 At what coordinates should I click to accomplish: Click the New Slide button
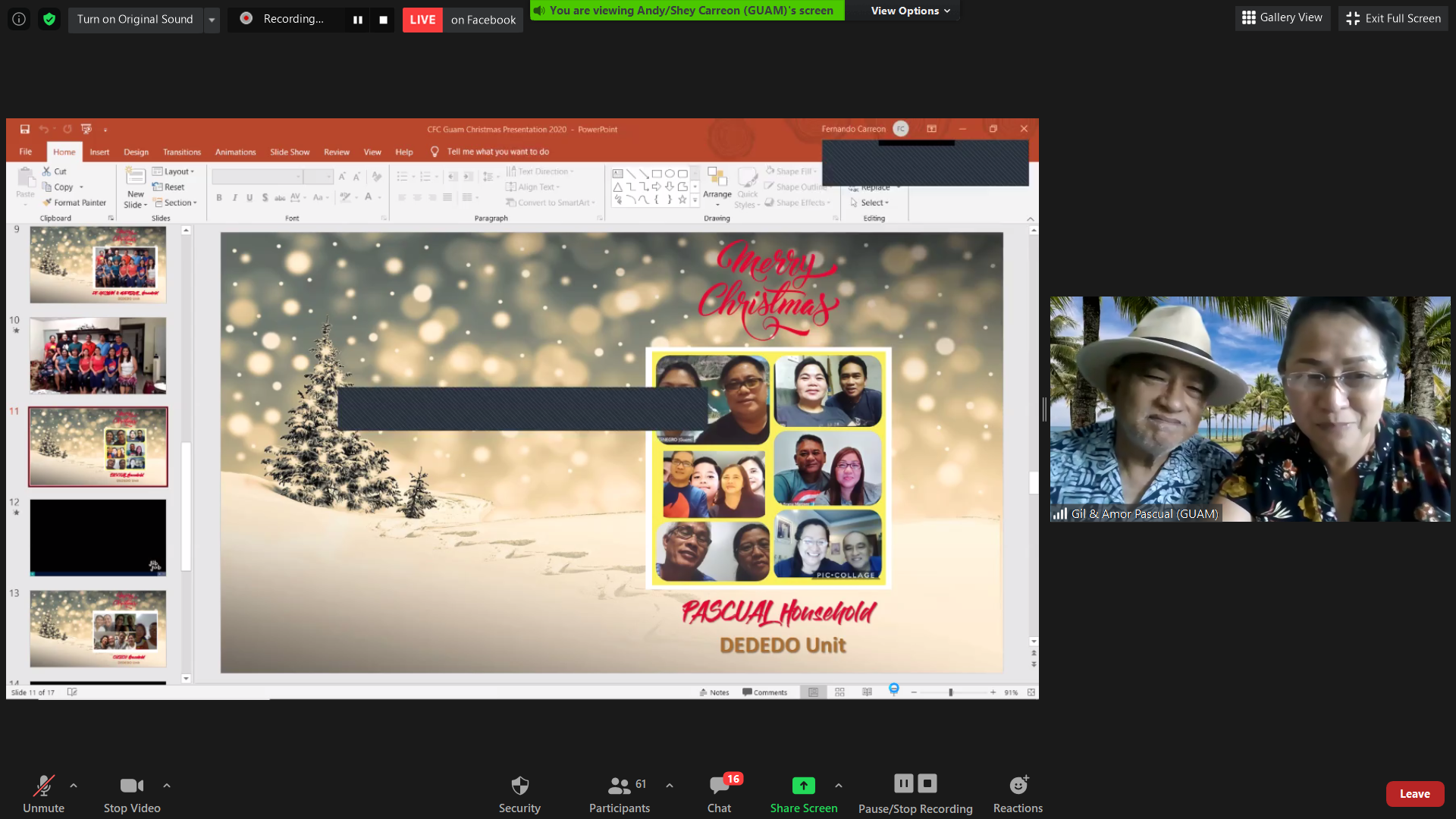(x=136, y=188)
